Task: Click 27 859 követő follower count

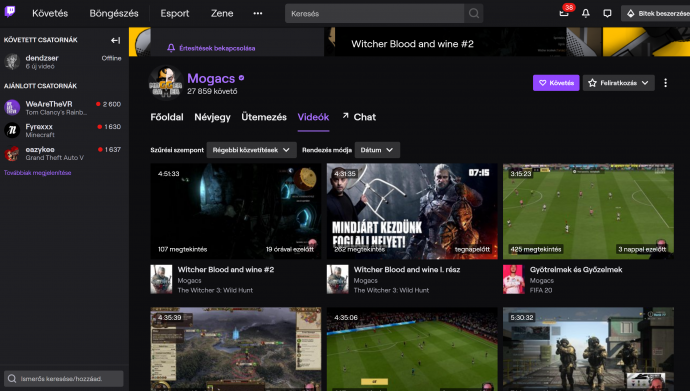Action: pos(212,91)
